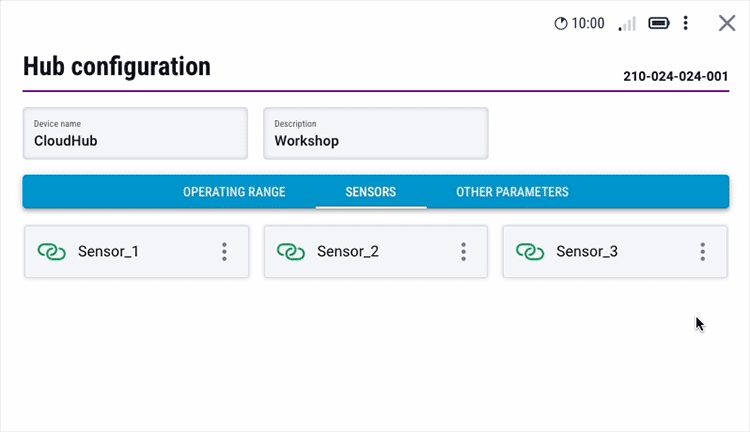Viewport: 750px width, 432px height.
Task: Open the top bar three-dot menu
Action: click(686, 23)
